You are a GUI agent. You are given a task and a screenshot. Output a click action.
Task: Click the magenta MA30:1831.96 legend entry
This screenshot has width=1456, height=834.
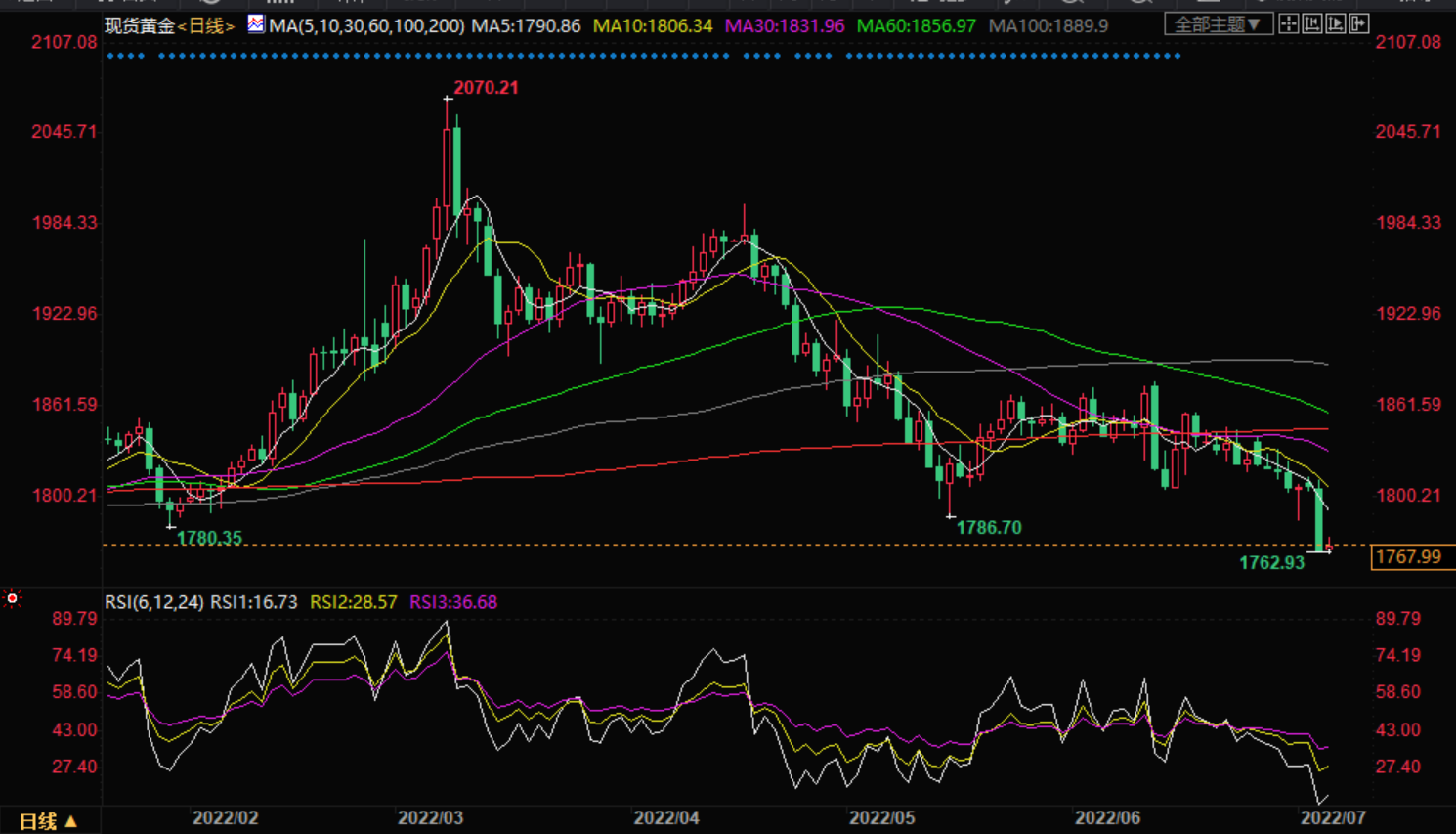pos(784,25)
